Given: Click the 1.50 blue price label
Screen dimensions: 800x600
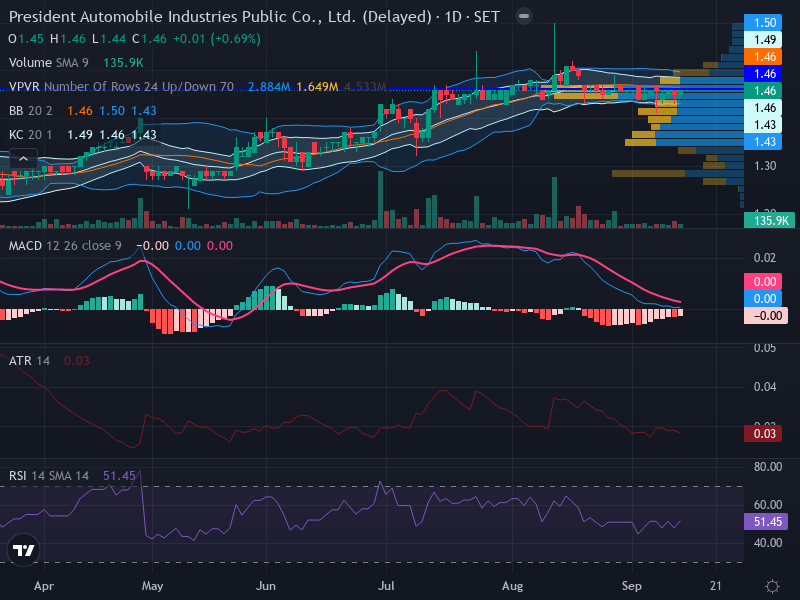Looking at the screenshot, I should pyautogui.click(x=763, y=22).
